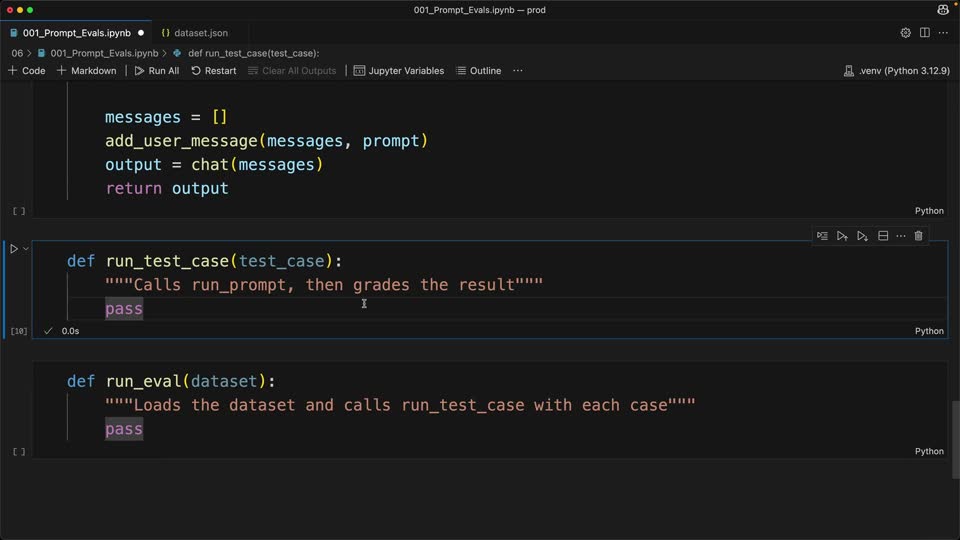960x540 pixels.
Task: Select the .venv (Python 3.12.9) kernel
Action: click(x=897, y=71)
